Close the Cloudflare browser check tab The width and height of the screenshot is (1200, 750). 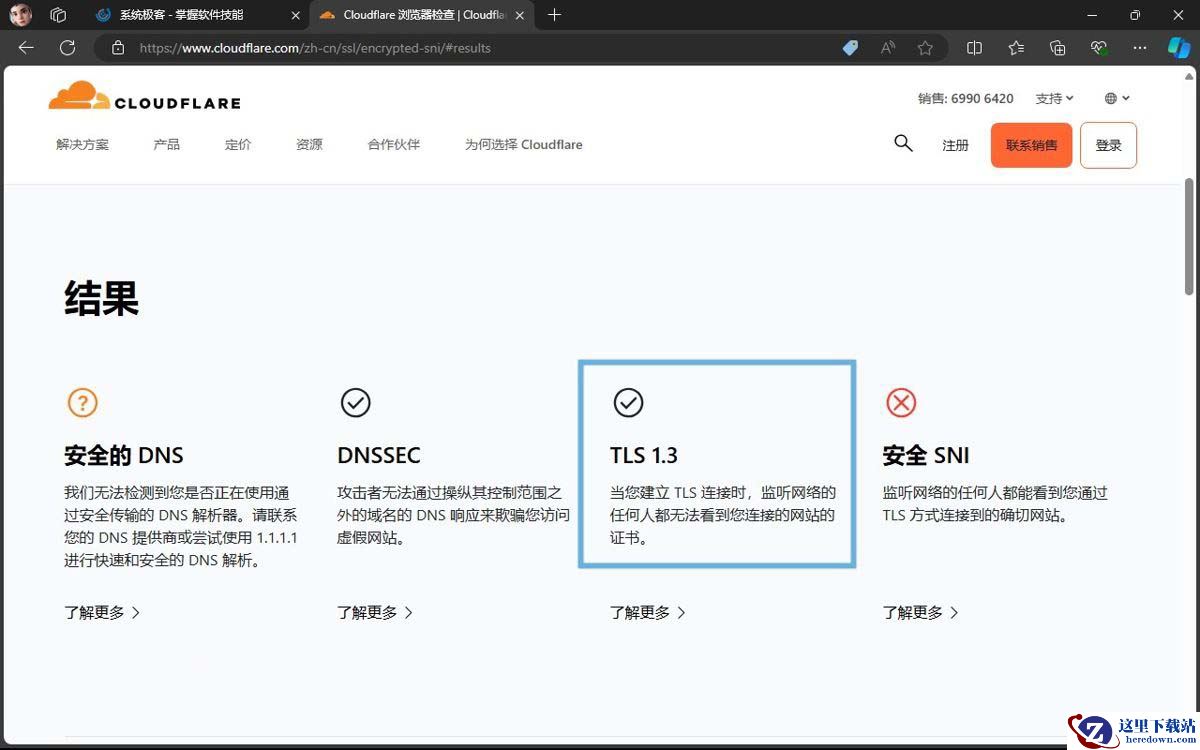click(x=520, y=15)
